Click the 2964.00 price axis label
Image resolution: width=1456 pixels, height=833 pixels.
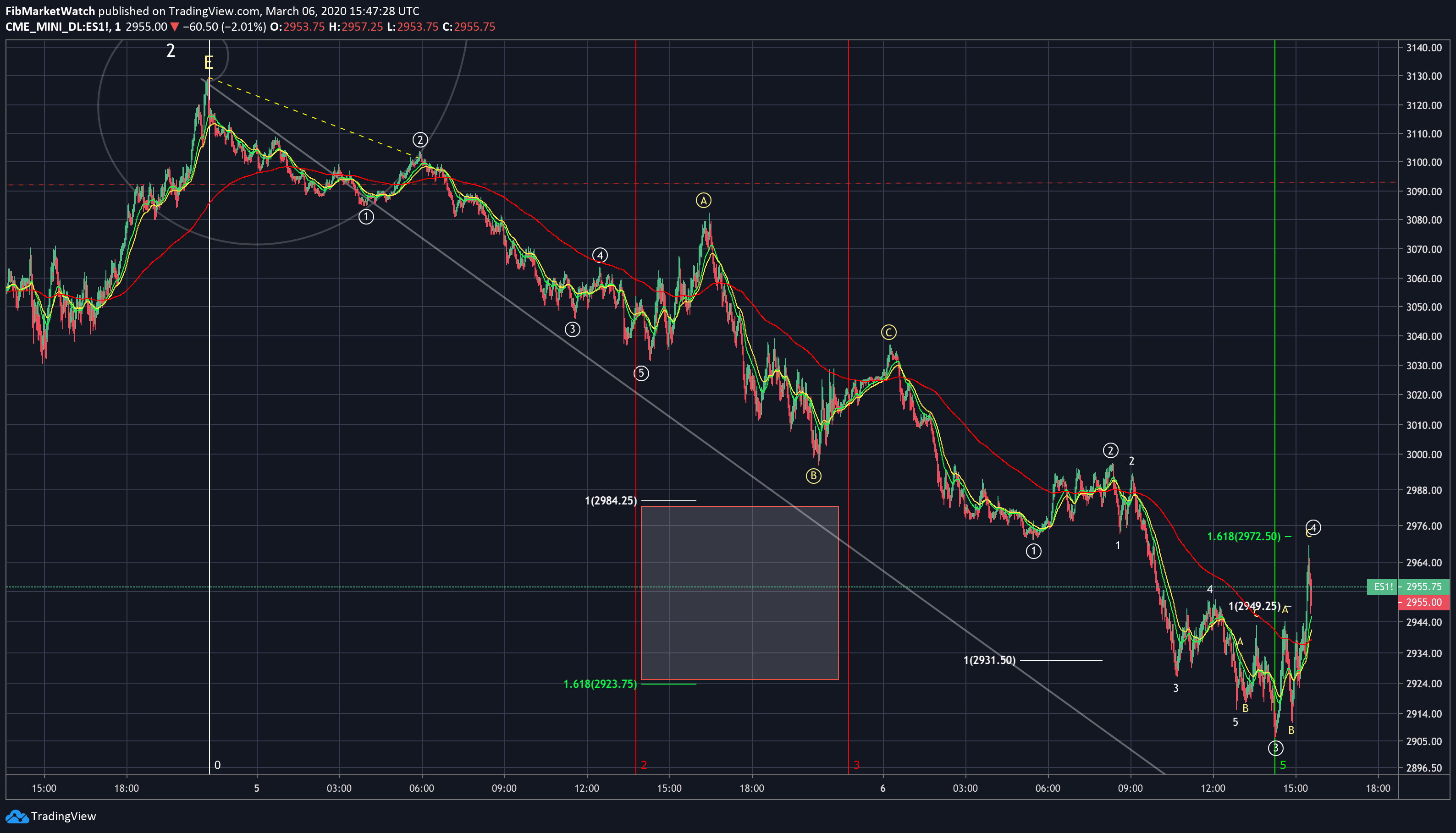coord(1424,563)
